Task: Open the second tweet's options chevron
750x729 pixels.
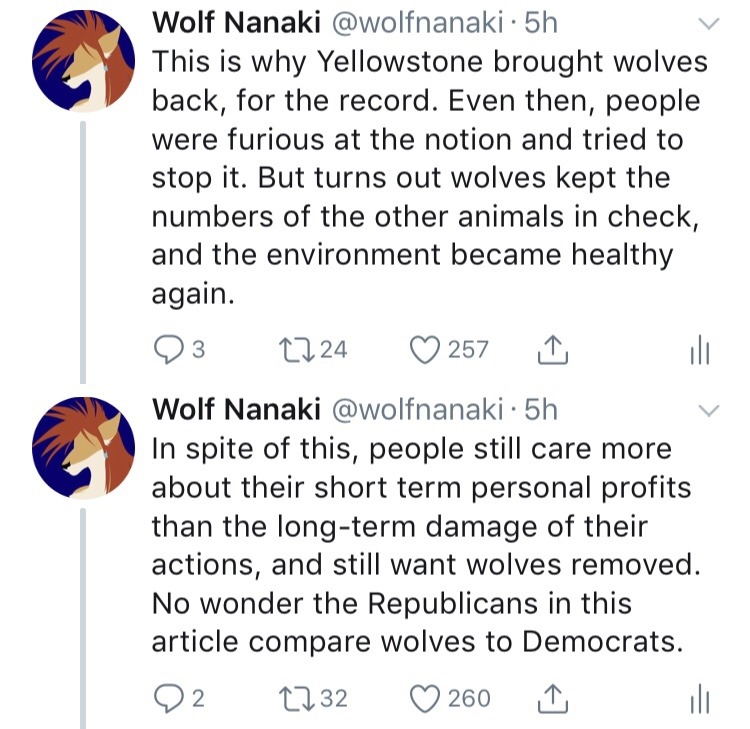Action: click(707, 411)
